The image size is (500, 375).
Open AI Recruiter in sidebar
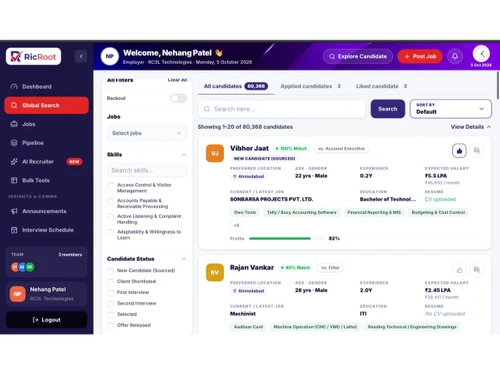click(47, 162)
